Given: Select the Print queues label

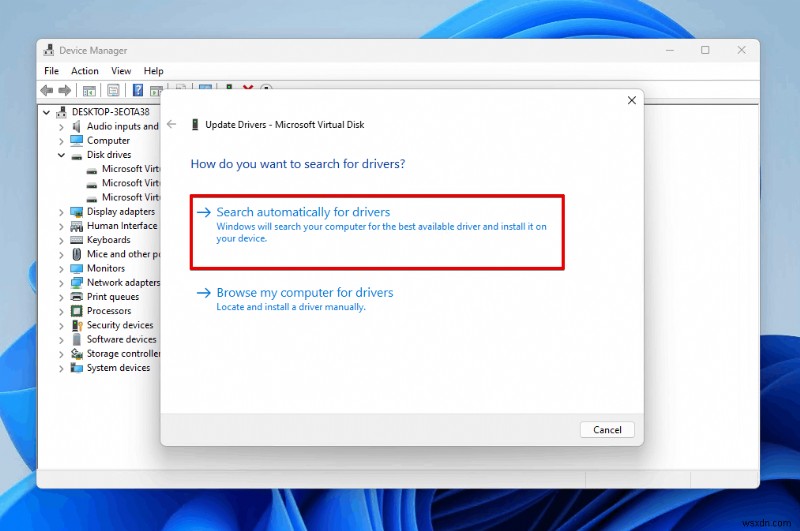Looking at the screenshot, I should coord(113,297).
